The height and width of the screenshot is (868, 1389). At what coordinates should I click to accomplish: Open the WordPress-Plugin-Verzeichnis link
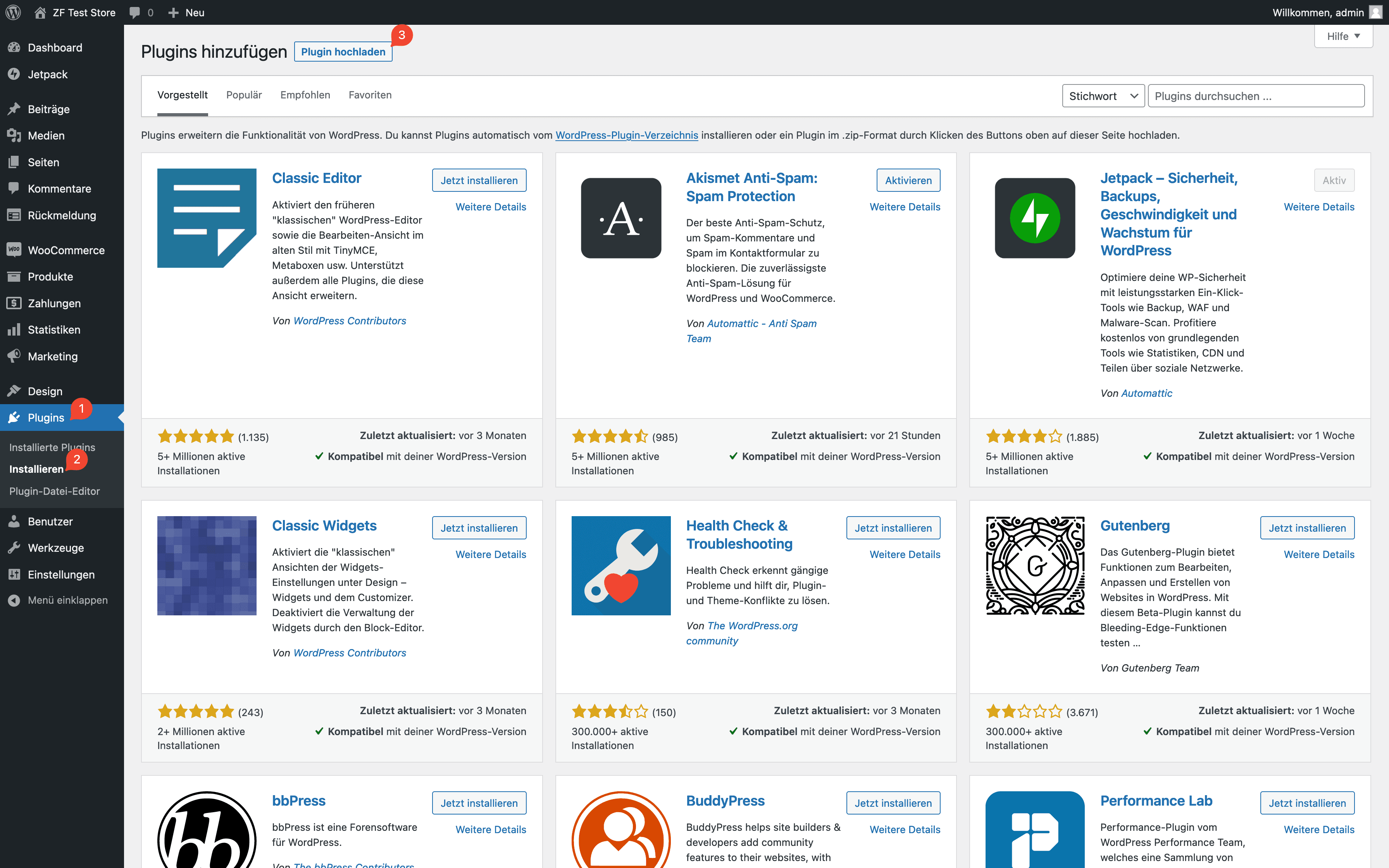[x=627, y=135]
